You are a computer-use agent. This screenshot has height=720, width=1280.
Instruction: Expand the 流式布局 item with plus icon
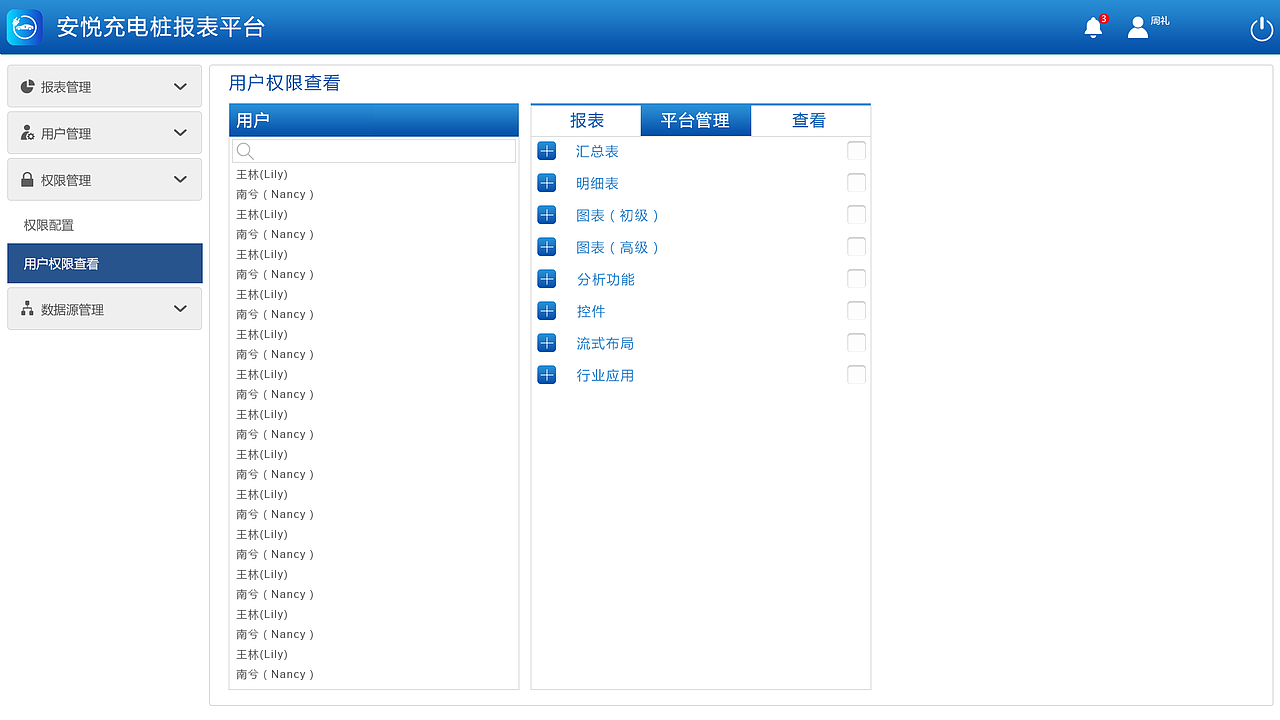point(546,342)
